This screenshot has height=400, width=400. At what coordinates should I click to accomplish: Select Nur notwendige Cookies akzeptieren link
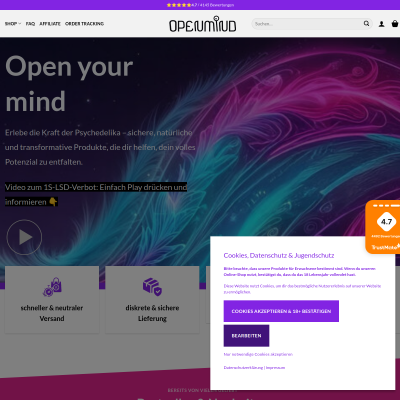(258, 354)
